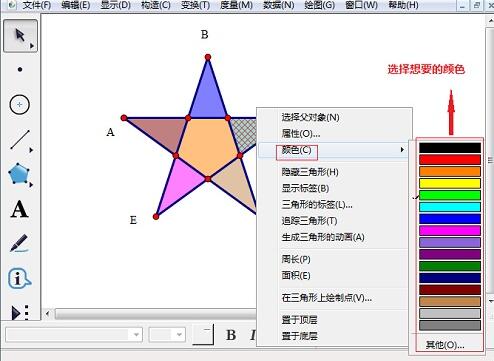Pick the orange color swatch
Viewport: 494px width, 361px height.
[450, 172]
